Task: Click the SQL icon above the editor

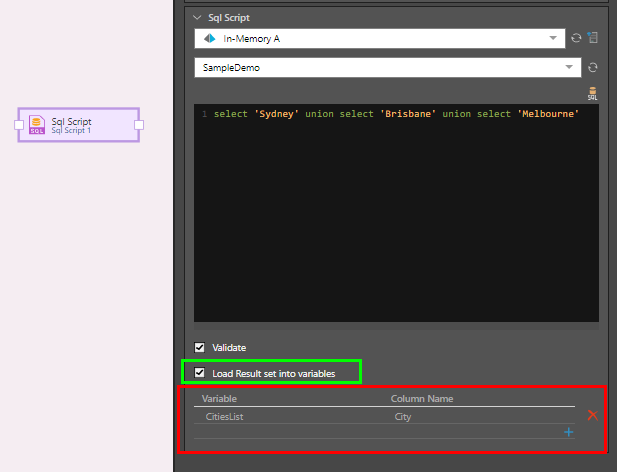Action: pos(592,94)
